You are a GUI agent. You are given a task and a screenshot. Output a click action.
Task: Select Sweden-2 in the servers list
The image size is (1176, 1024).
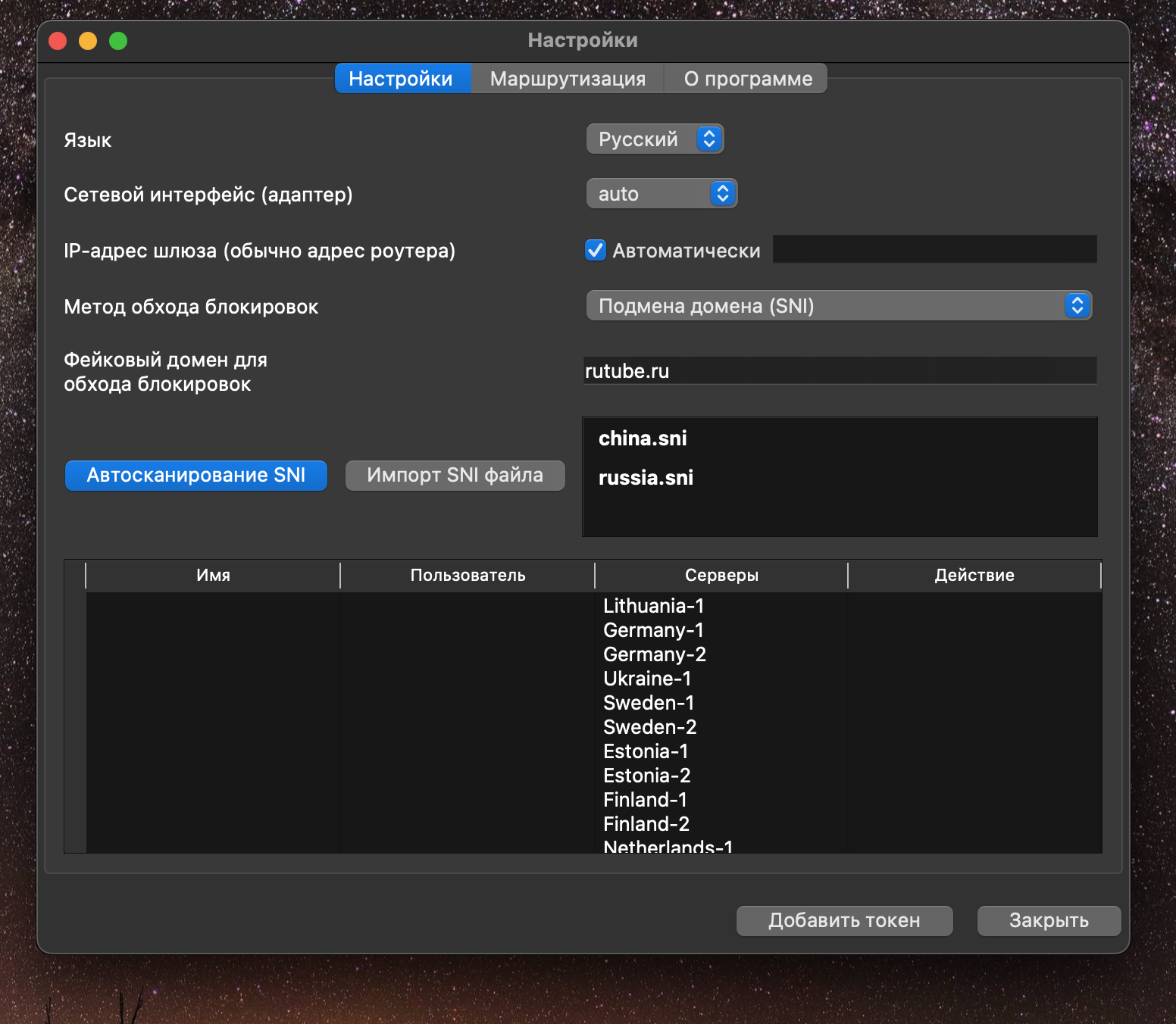[650, 727]
